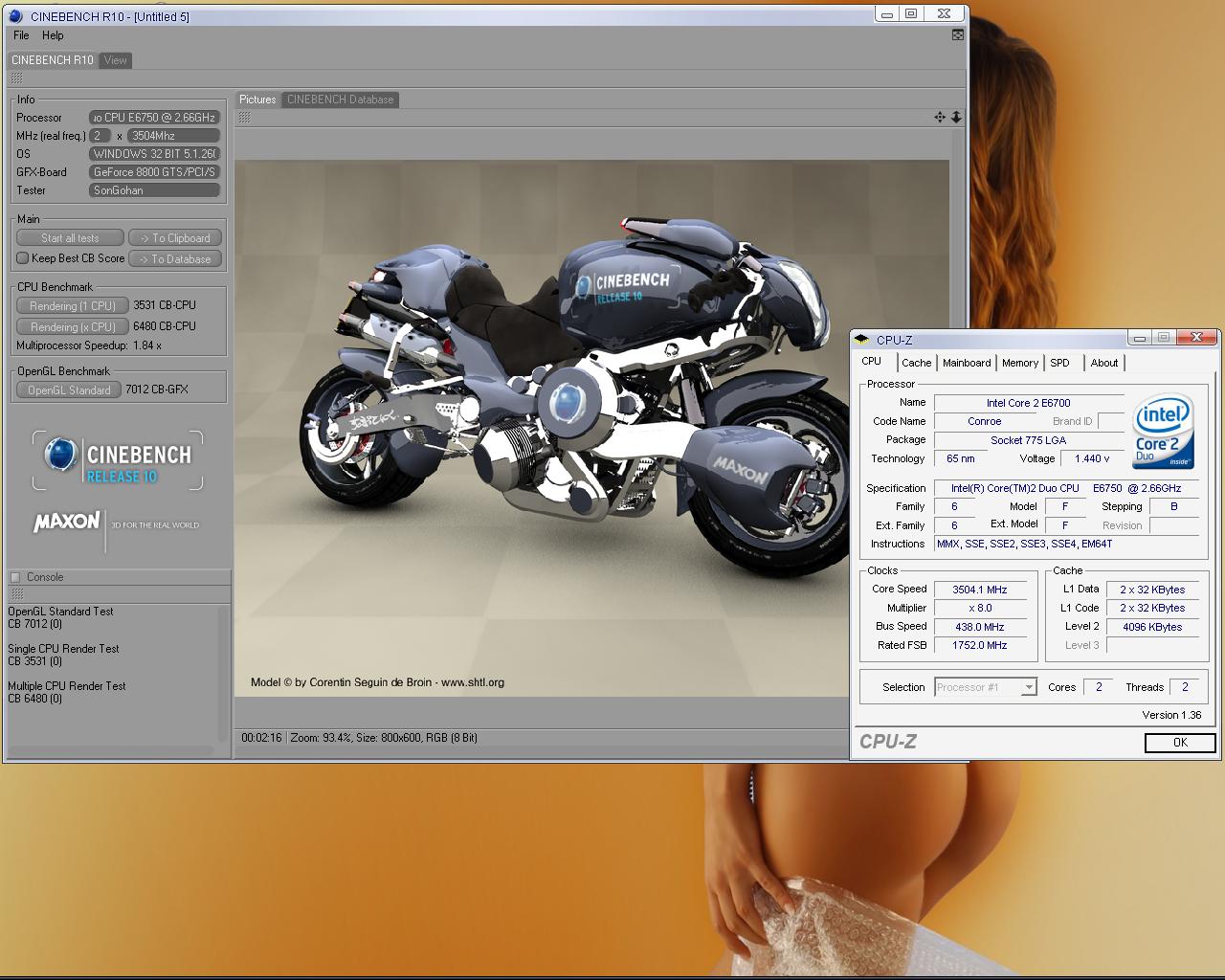The height and width of the screenshot is (980, 1225).
Task: Click the Multiplier x 8.0 value
Action: click(x=980, y=608)
